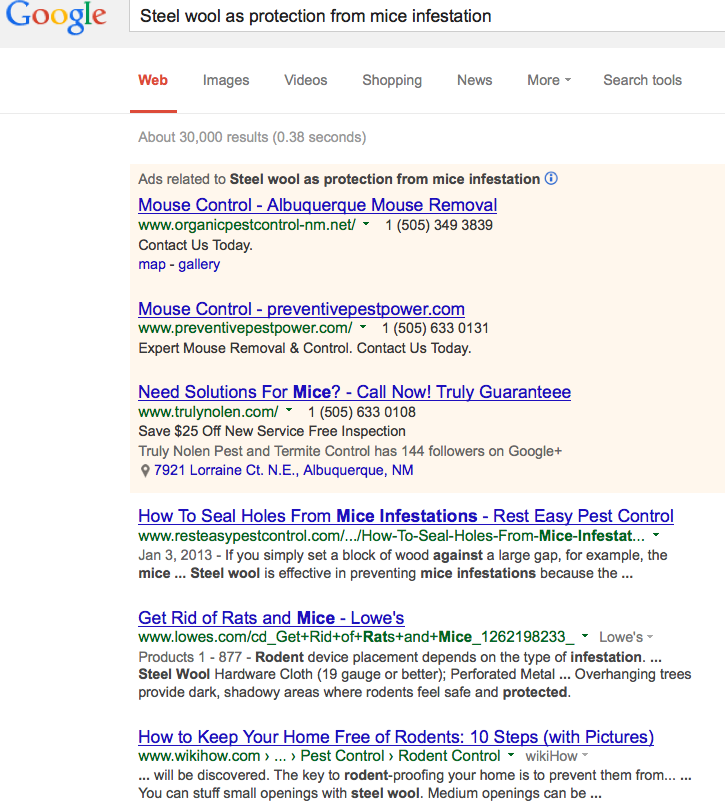Open Get Rid of Rats and Mice - Lowe's result
The image size is (725, 808).
[x=271, y=618]
